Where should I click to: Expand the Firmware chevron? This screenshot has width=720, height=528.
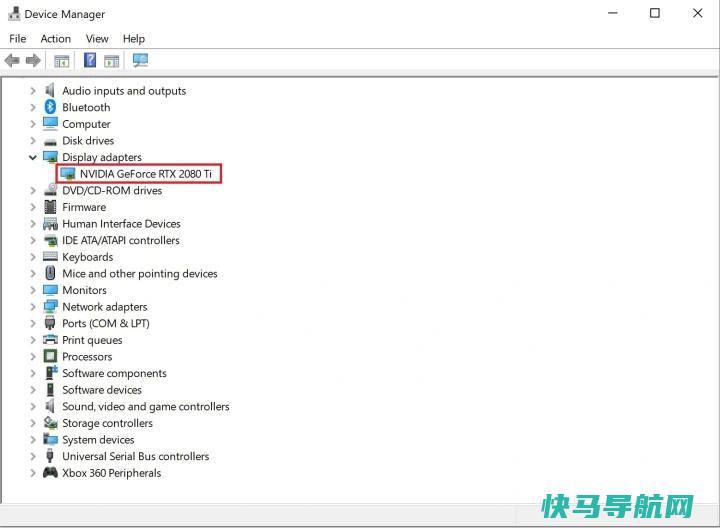point(33,207)
